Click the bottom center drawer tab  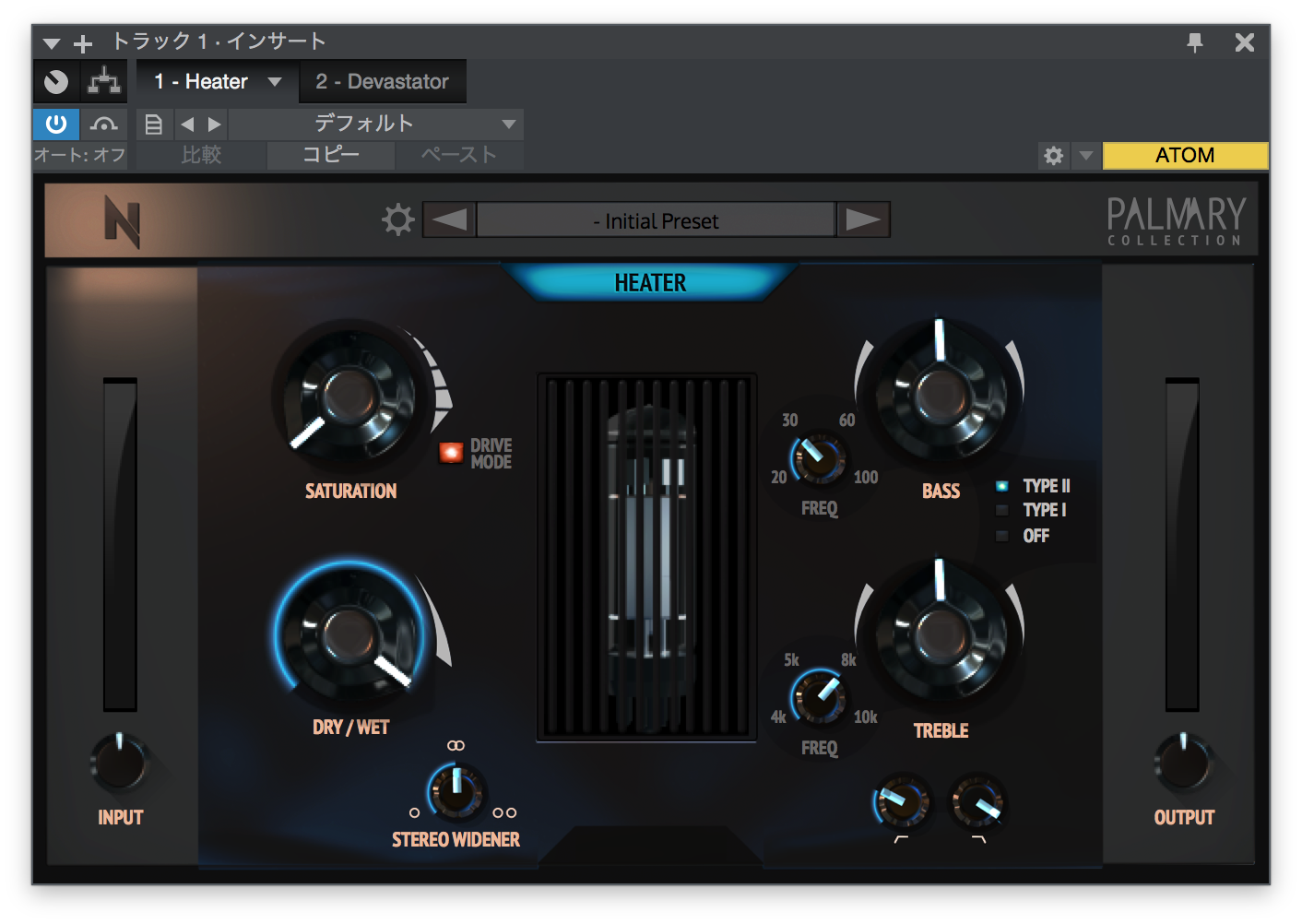[x=650, y=845]
